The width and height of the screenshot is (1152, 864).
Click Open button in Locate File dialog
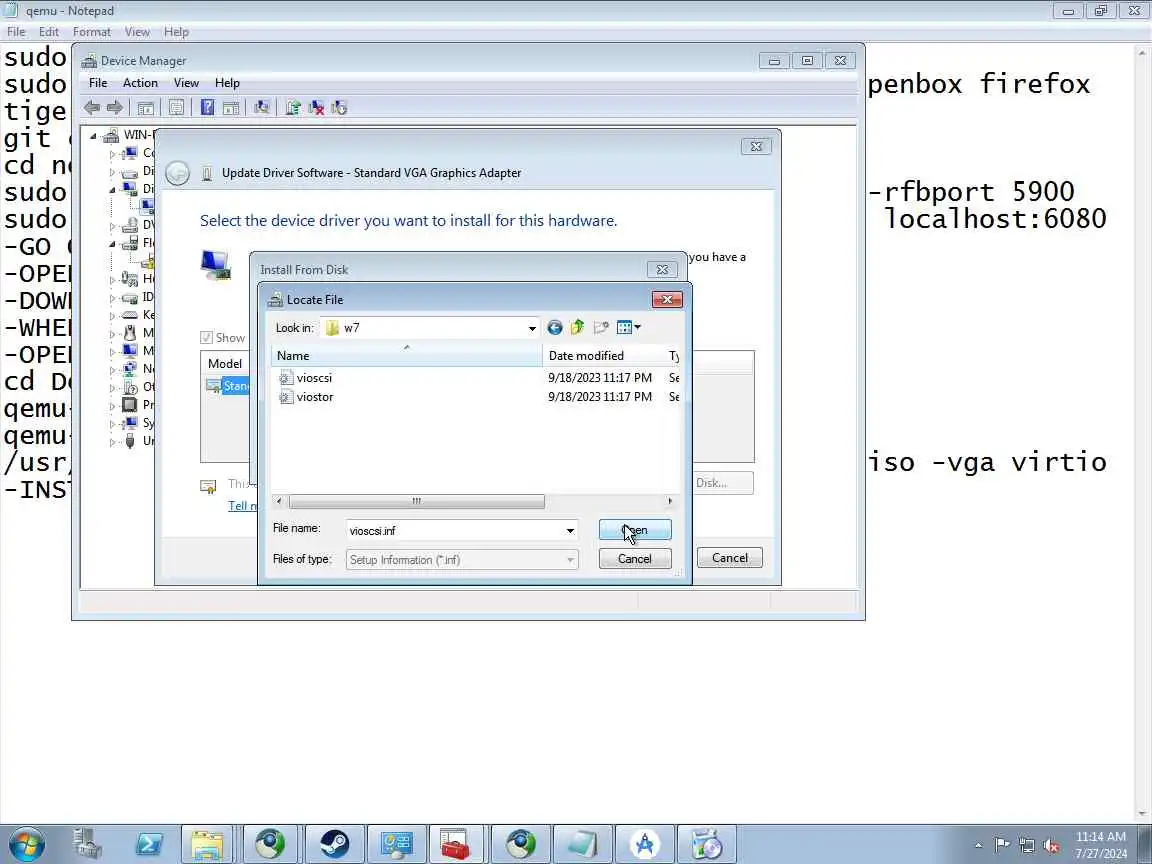click(635, 530)
